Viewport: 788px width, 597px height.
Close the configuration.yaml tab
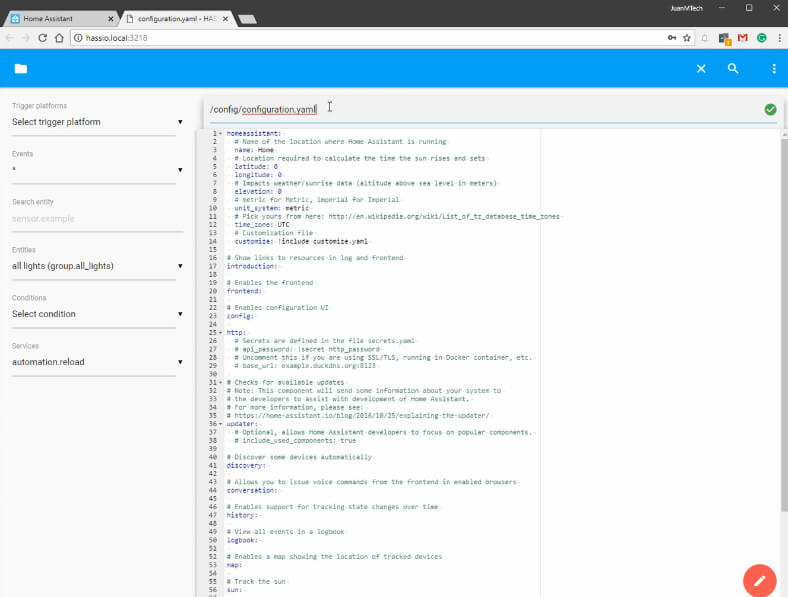pos(225,19)
